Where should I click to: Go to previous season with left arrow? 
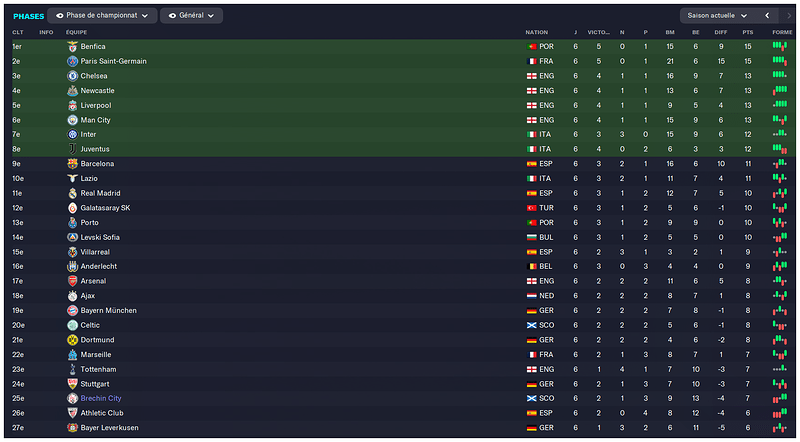click(767, 16)
